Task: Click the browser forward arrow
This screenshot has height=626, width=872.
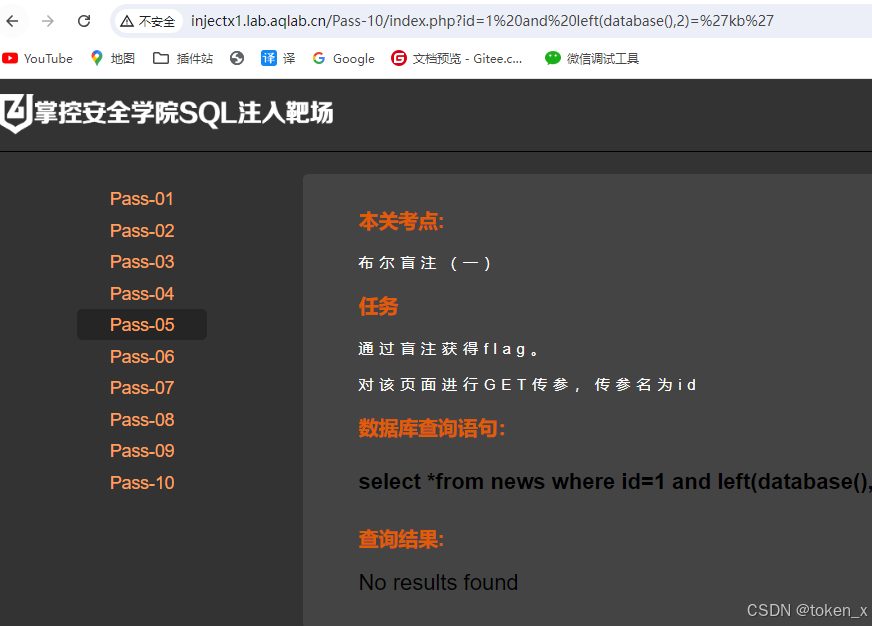Action: click(x=48, y=21)
